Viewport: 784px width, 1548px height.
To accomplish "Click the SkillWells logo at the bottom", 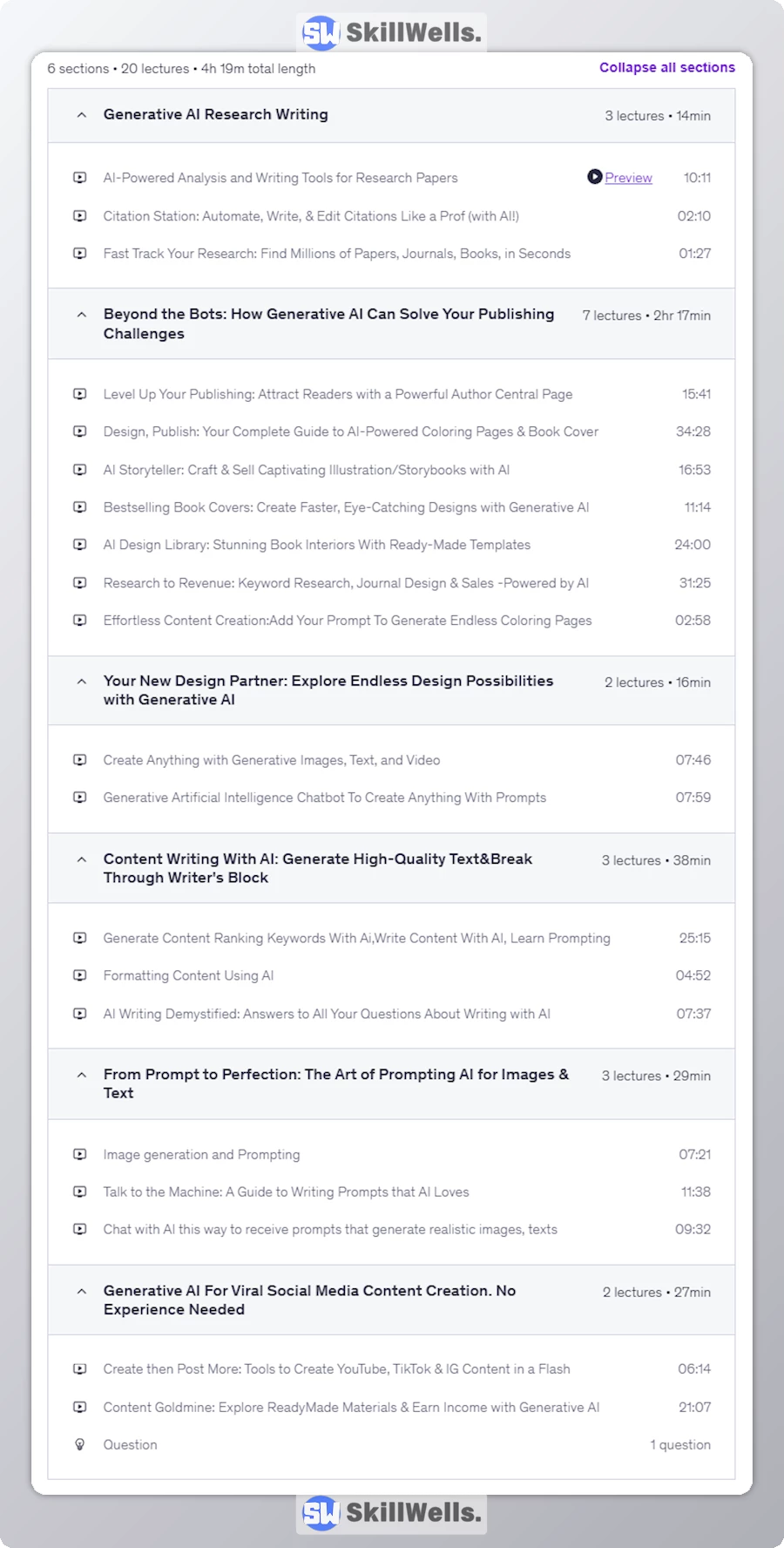I will [391, 1513].
